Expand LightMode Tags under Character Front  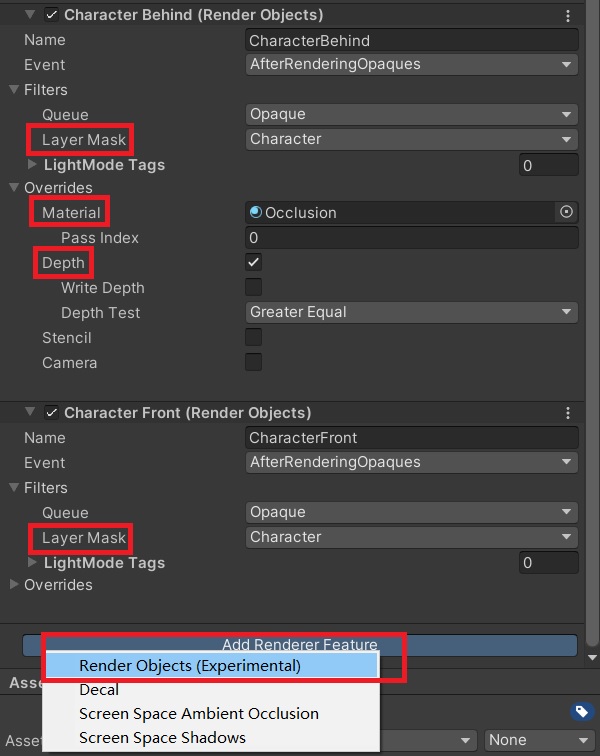[x=32, y=562]
